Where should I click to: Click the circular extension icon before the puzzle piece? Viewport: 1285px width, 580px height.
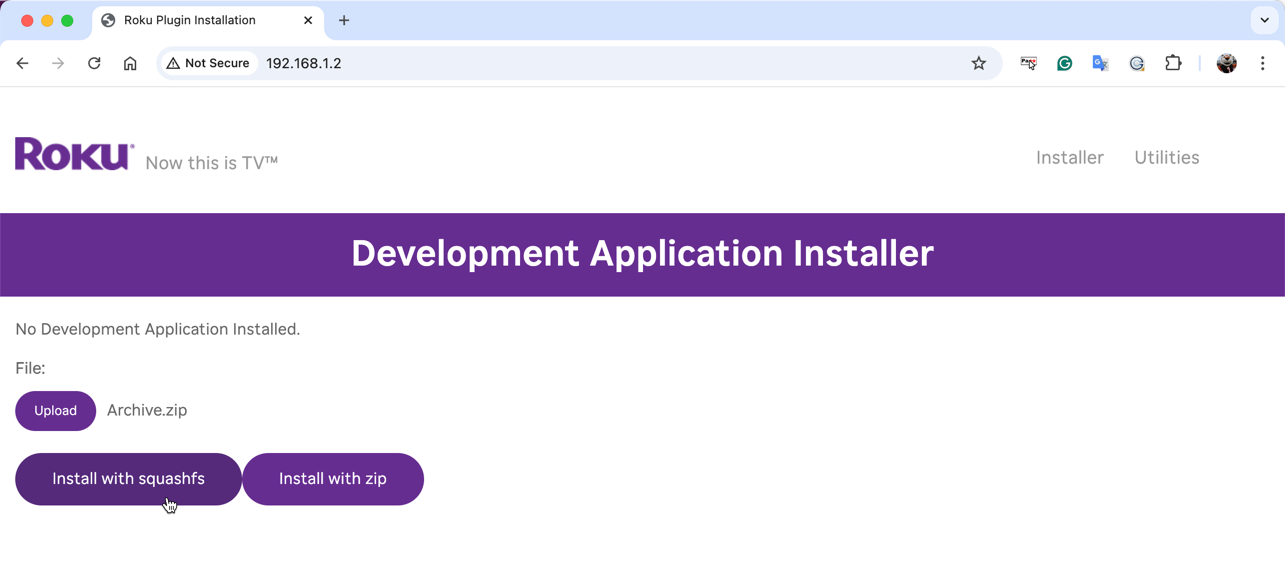pos(1137,63)
